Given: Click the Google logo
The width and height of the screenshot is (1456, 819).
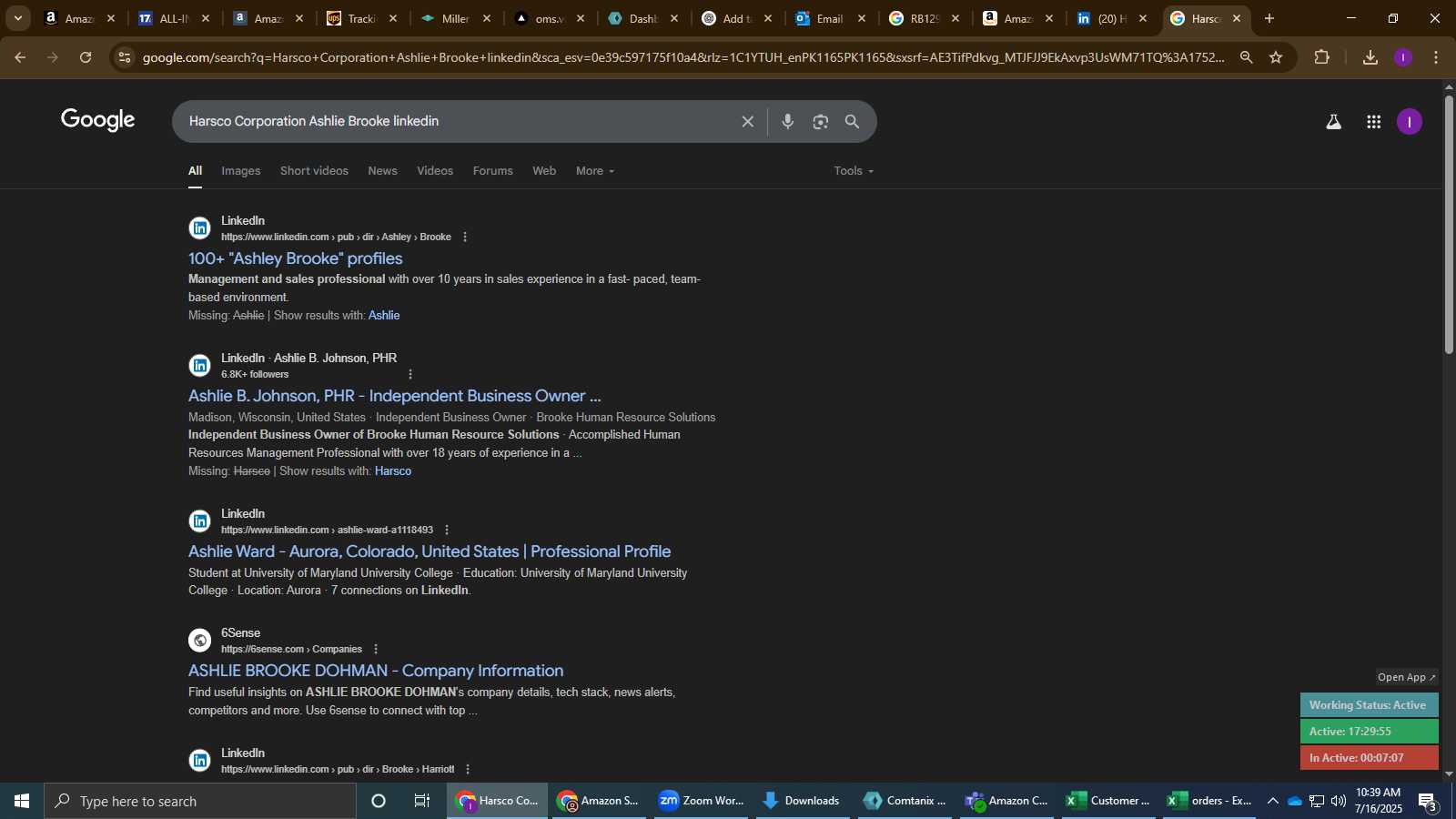Looking at the screenshot, I should coord(97,120).
